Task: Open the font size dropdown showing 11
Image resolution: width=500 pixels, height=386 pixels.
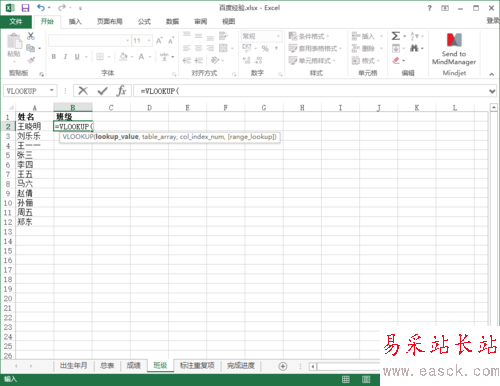Action: [149, 41]
